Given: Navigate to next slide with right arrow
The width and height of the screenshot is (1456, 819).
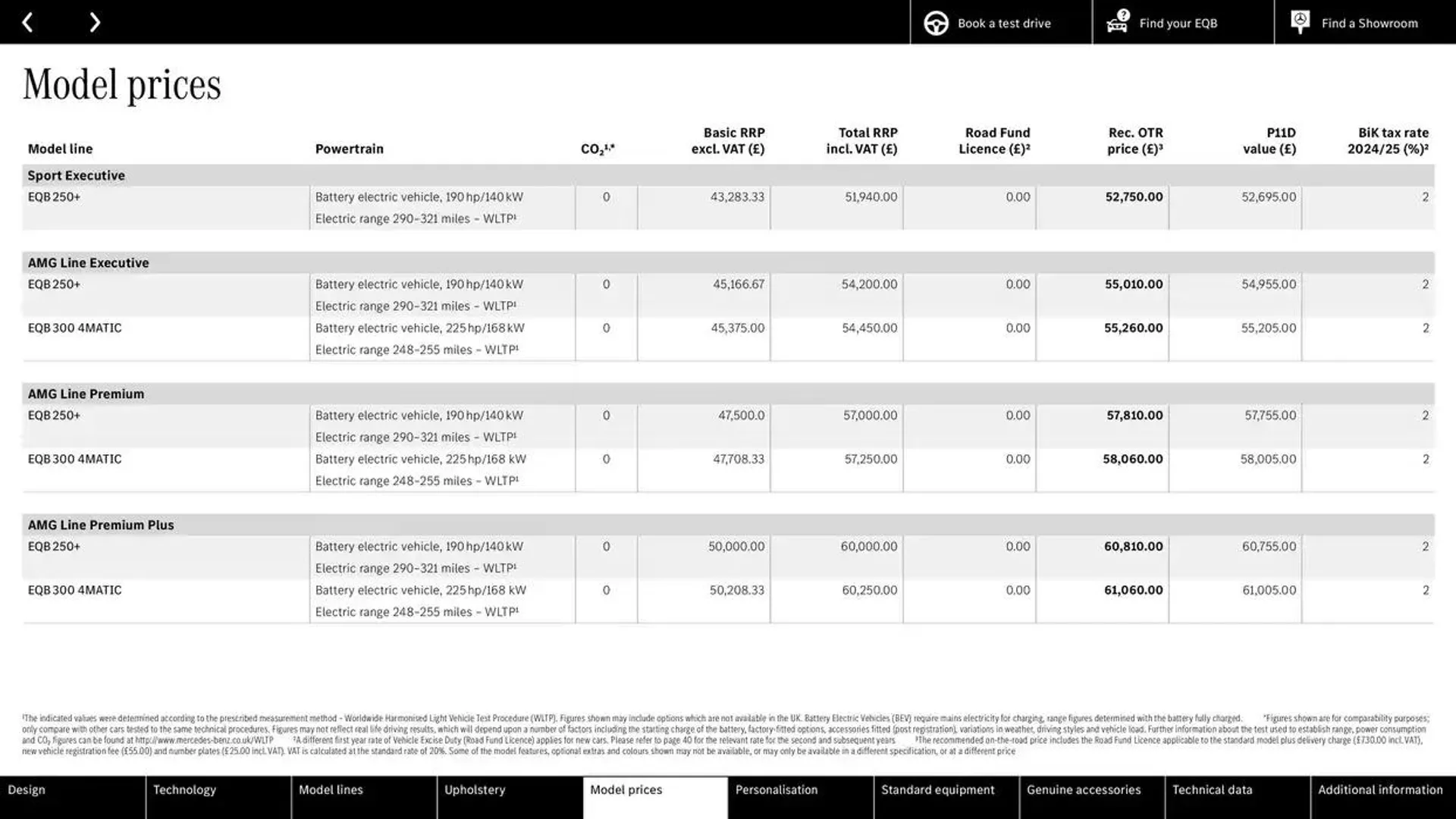Looking at the screenshot, I should pyautogui.click(x=94, y=22).
